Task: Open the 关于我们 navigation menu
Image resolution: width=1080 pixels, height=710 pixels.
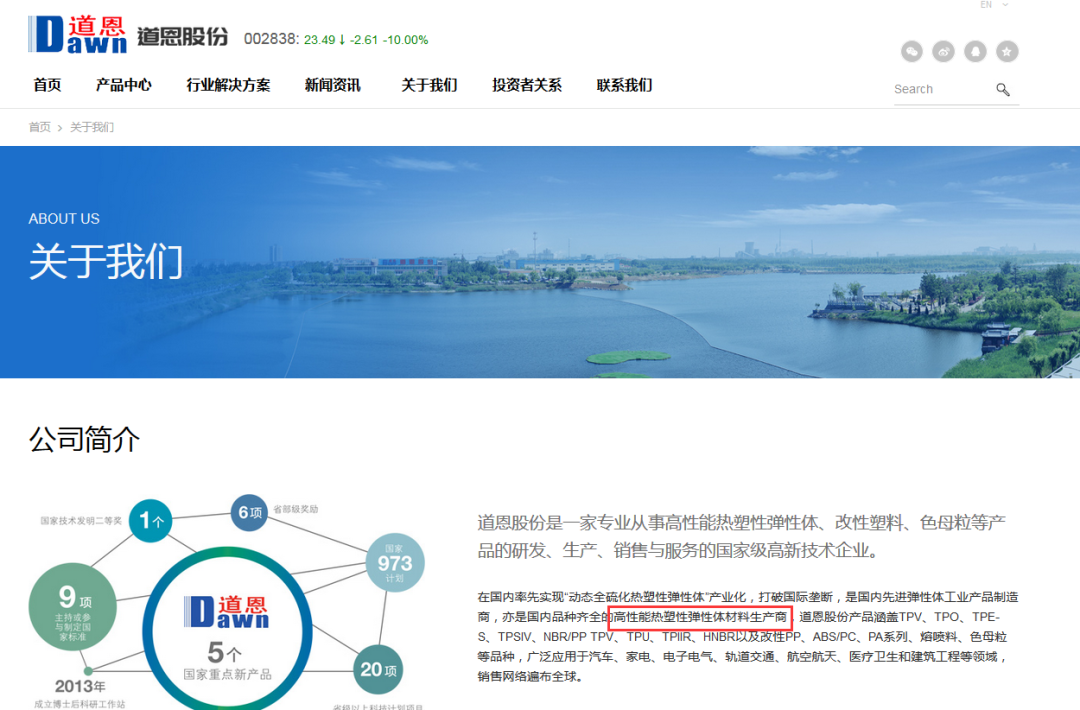Action: tap(430, 85)
